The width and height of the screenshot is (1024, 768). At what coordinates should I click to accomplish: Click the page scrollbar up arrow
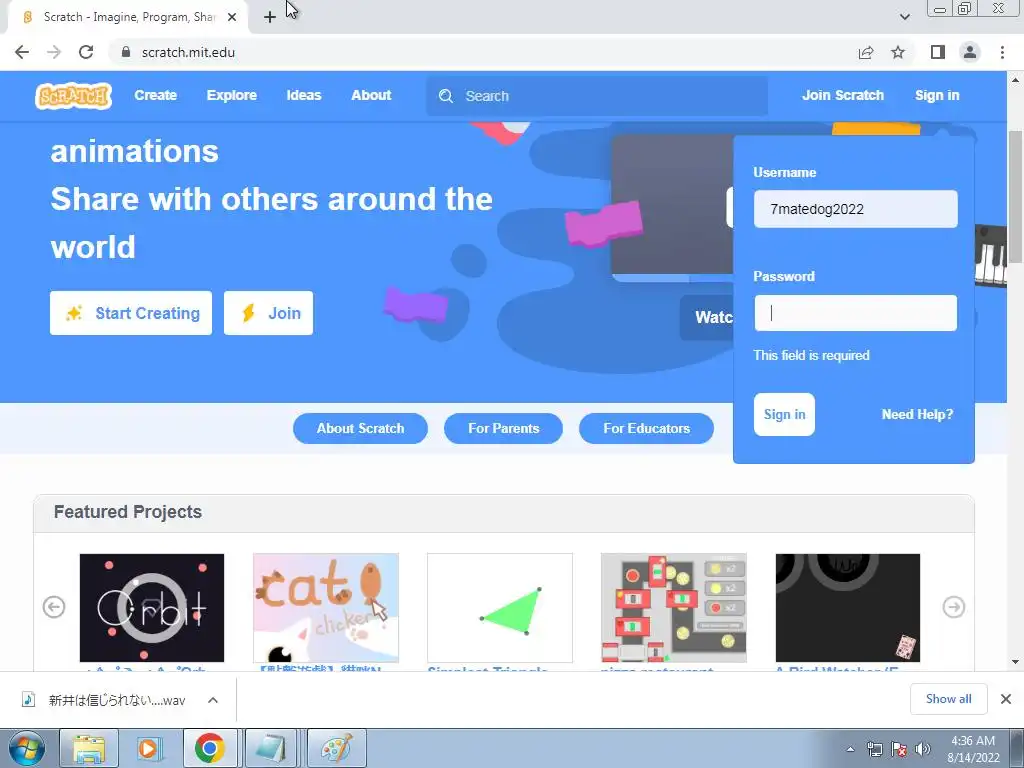[1016, 80]
